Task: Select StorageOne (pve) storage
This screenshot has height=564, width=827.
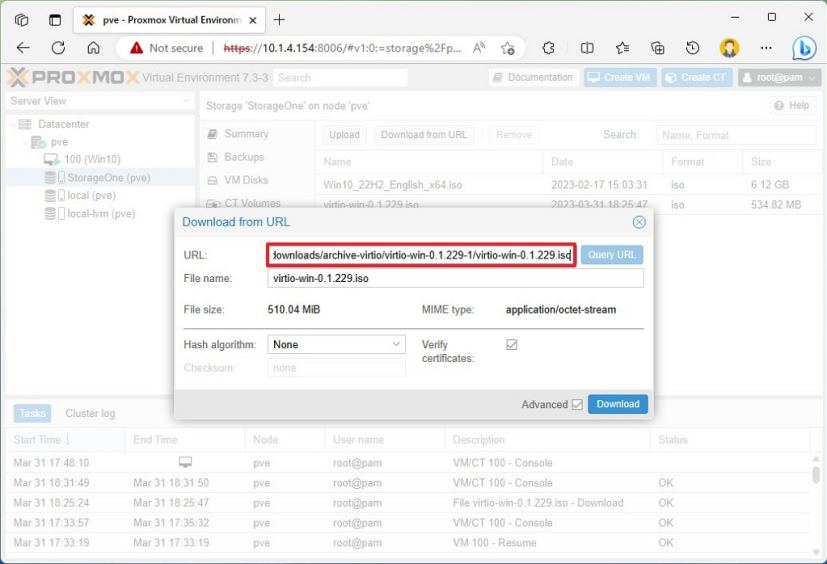Action: (109, 178)
